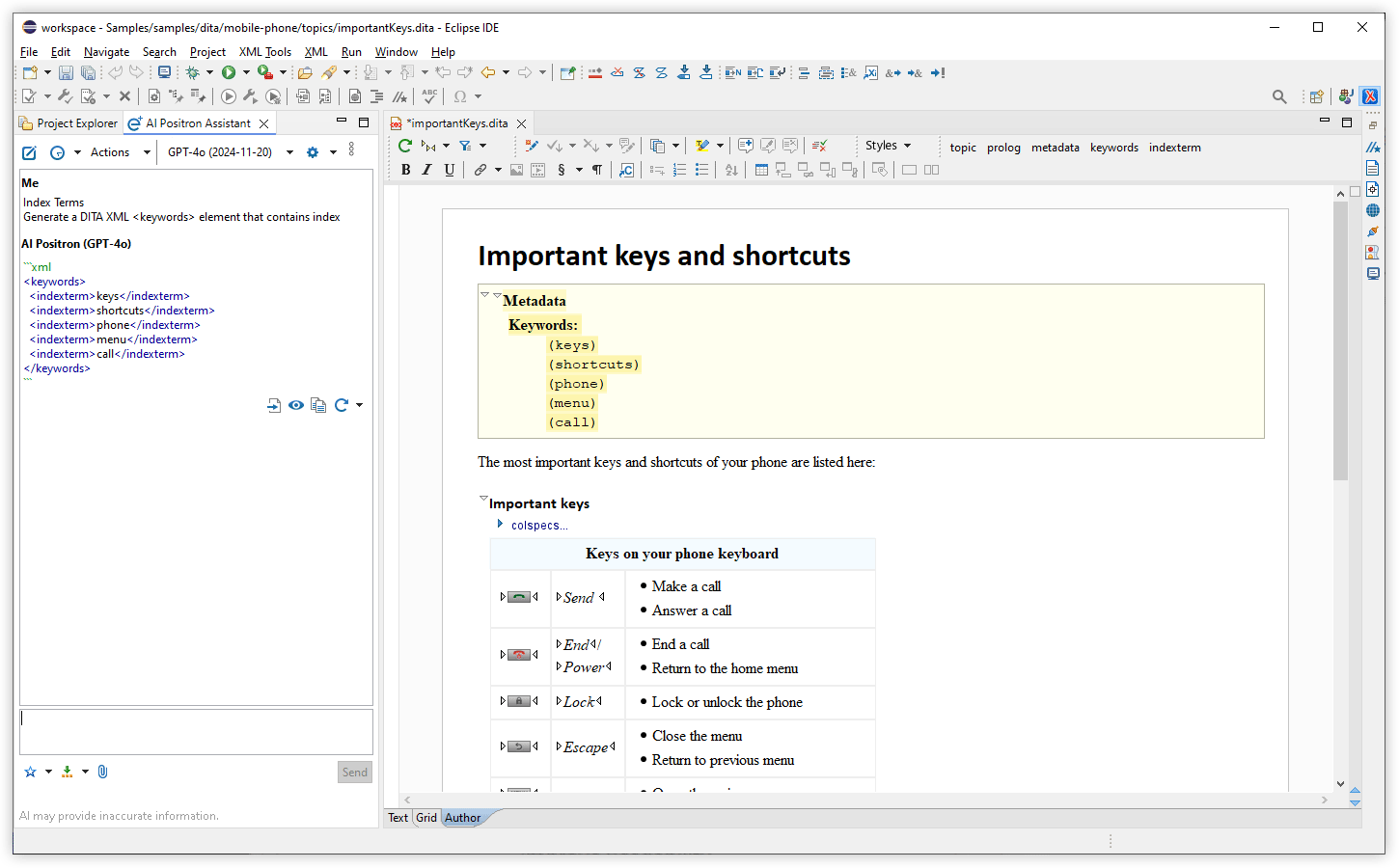Insert an image via the toolbar
This screenshot has width=1399, height=868.
point(516,170)
